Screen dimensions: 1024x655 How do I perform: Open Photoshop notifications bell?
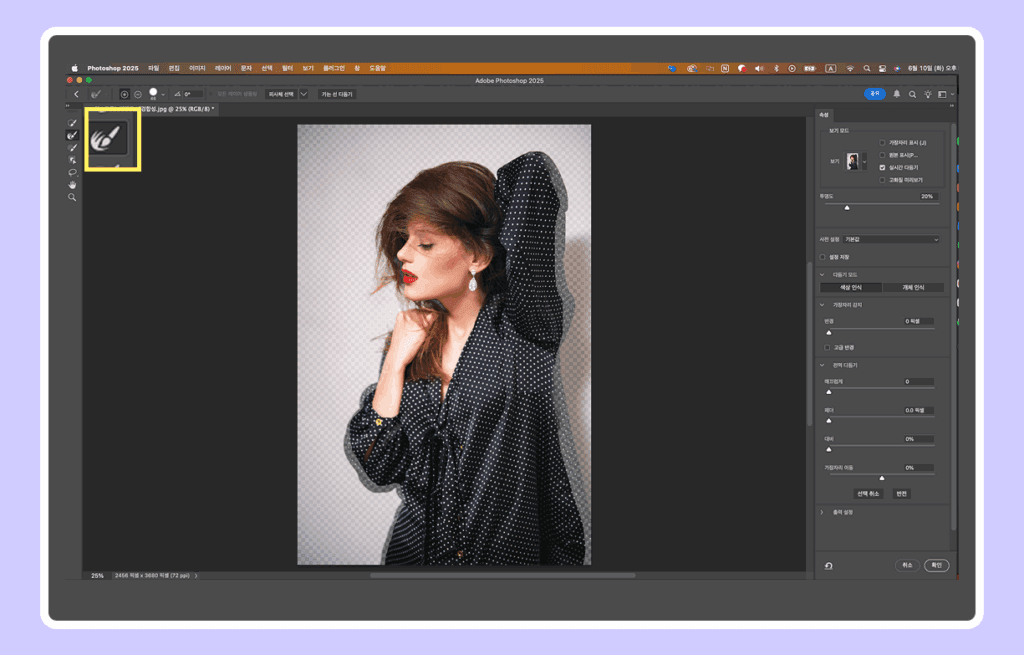click(x=897, y=94)
